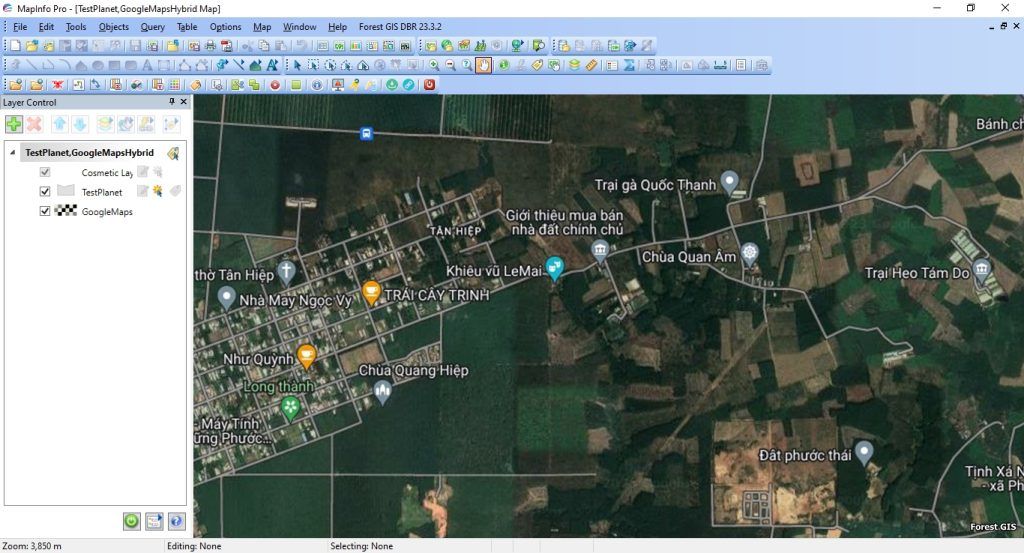Collapse the TestPlanet,GoogleMapsHybrid map tree
The width and height of the screenshot is (1024, 553).
[x=12, y=153]
